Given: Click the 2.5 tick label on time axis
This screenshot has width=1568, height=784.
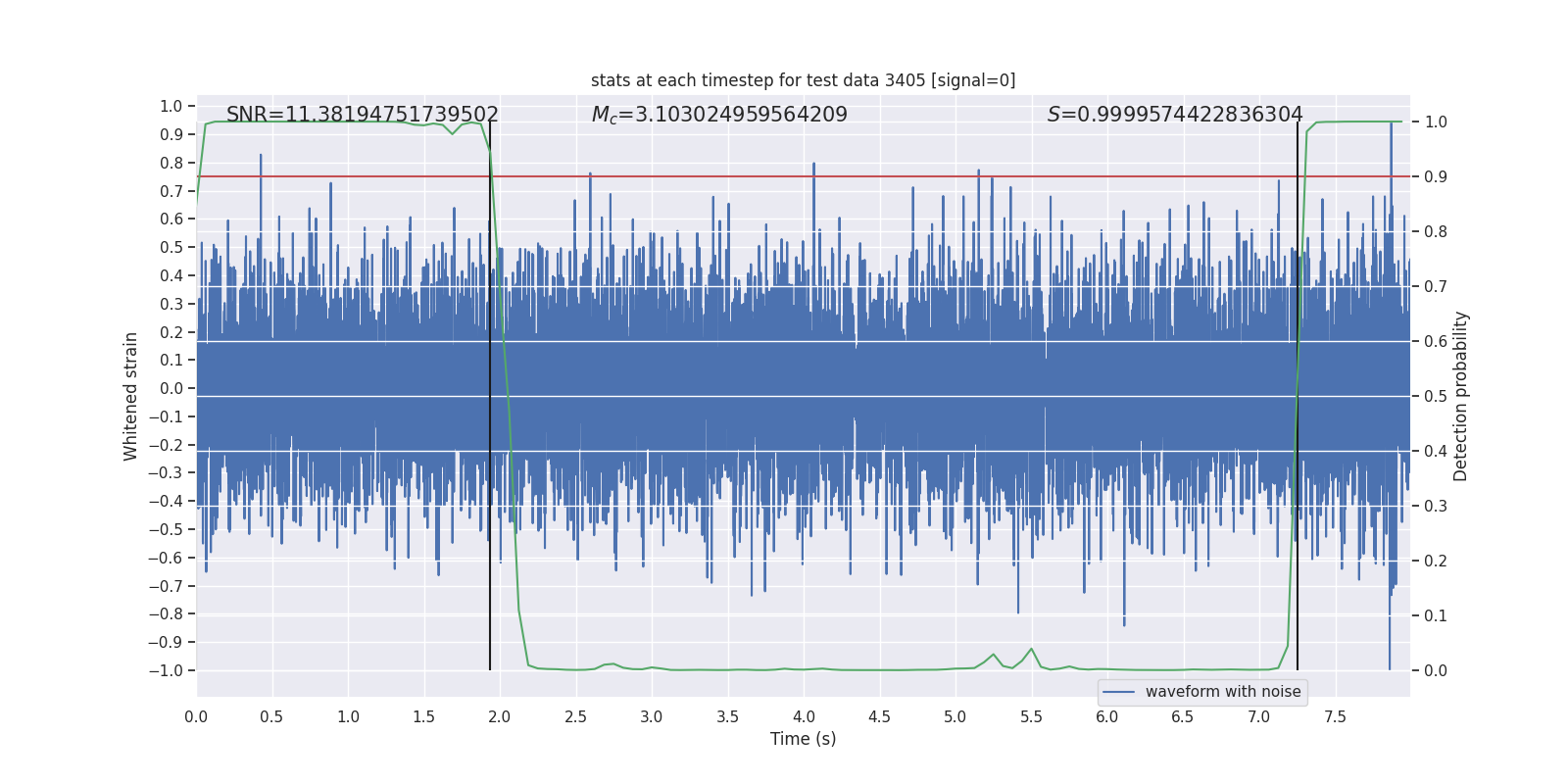Looking at the screenshot, I should (x=575, y=717).
